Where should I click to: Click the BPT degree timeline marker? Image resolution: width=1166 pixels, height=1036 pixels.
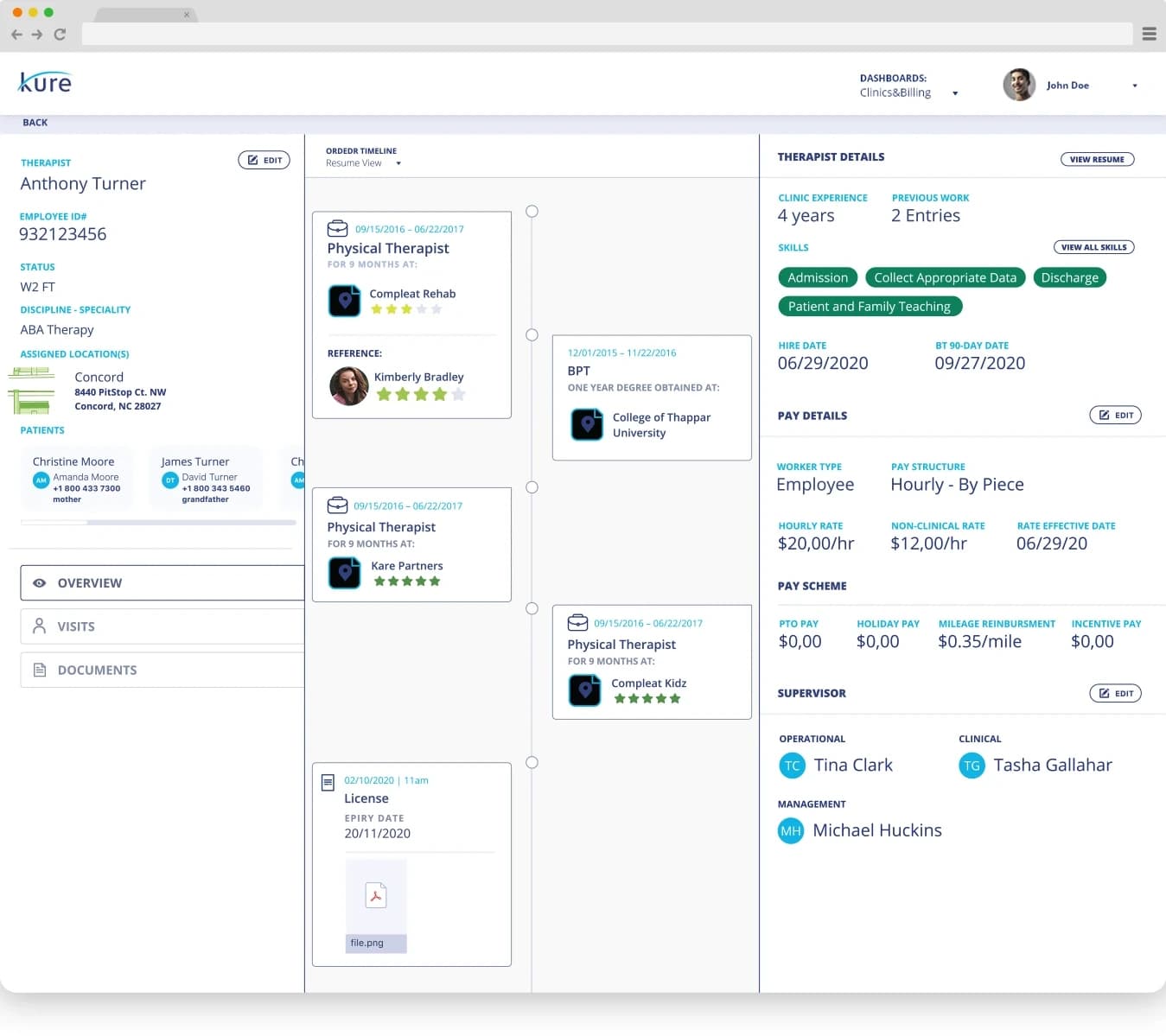[x=532, y=335]
